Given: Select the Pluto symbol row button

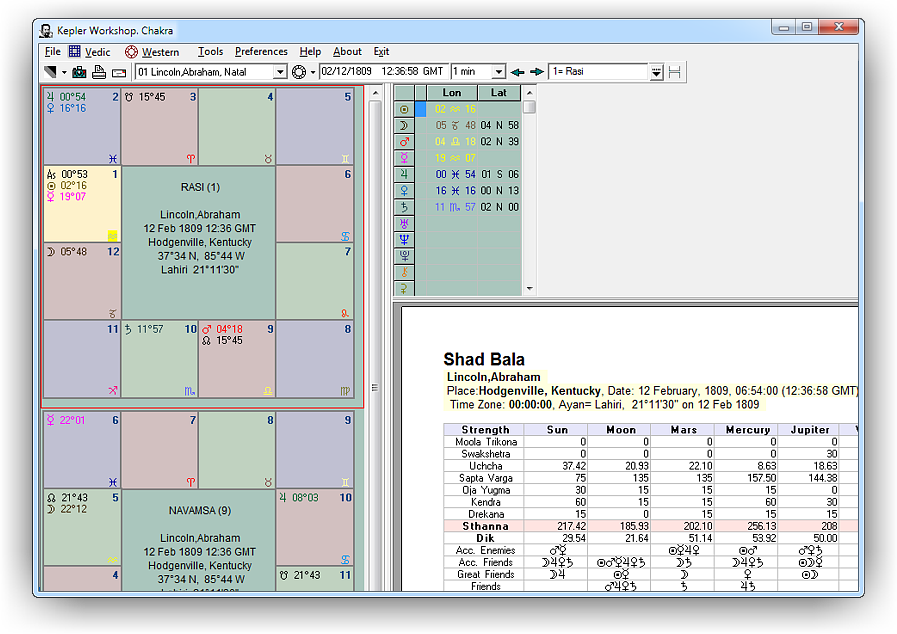Looking at the screenshot, I should click(x=404, y=256).
